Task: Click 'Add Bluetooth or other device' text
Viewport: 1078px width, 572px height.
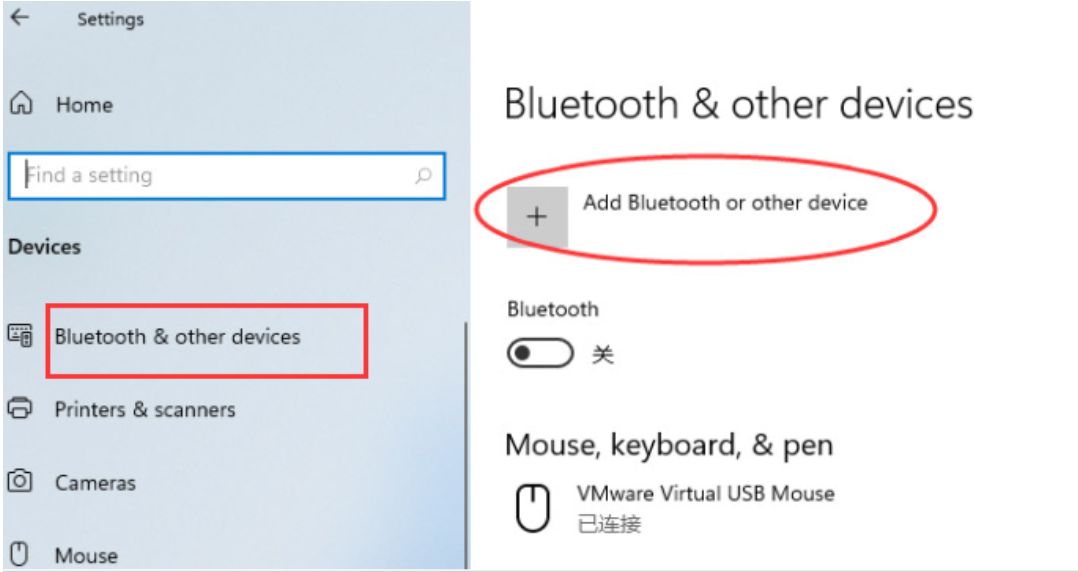Action: [x=725, y=203]
